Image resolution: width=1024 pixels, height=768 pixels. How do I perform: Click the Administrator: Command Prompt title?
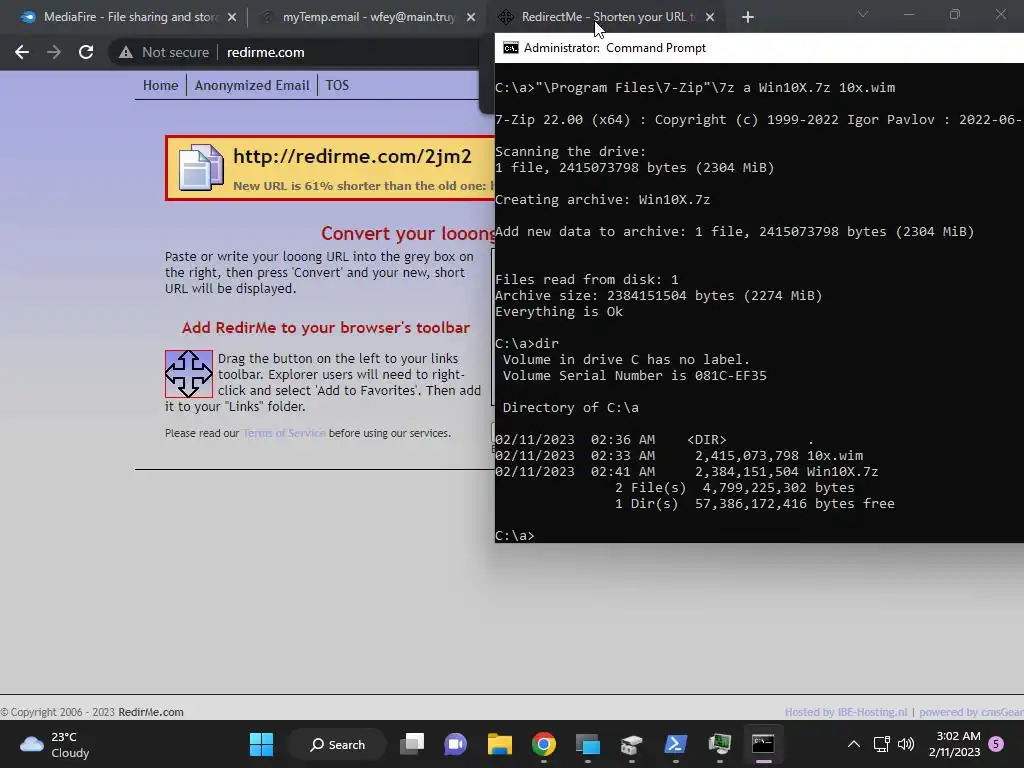click(x=615, y=48)
